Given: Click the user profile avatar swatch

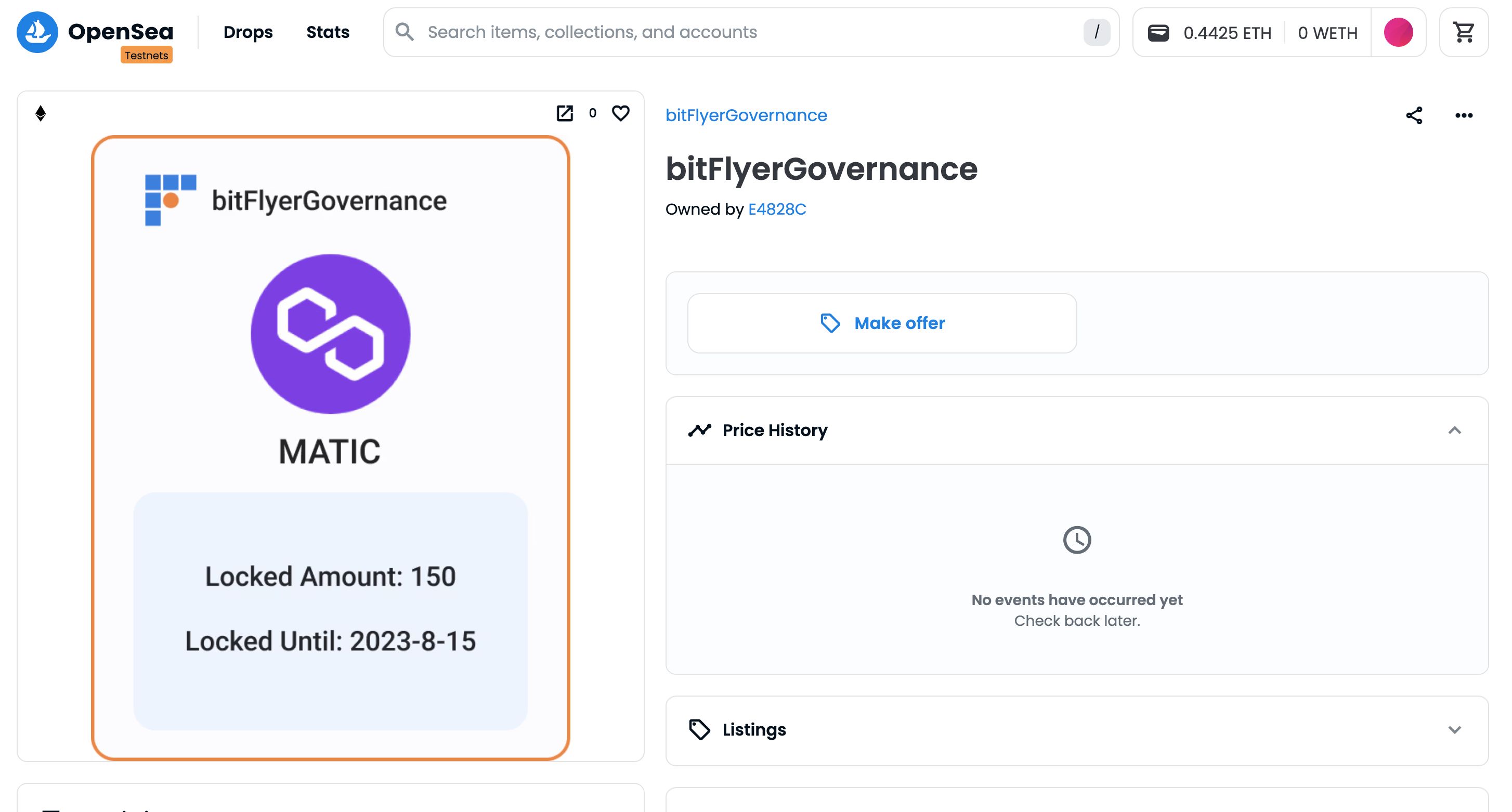Looking at the screenshot, I should pos(1398,33).
